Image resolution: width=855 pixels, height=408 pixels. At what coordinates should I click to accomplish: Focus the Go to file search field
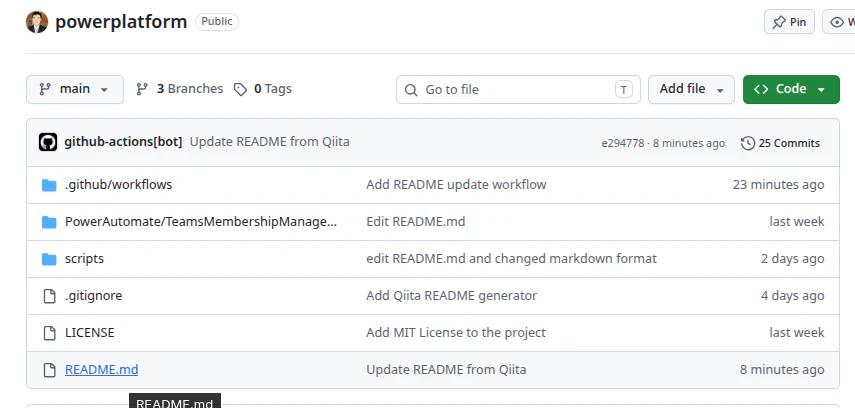coord(518,89)
